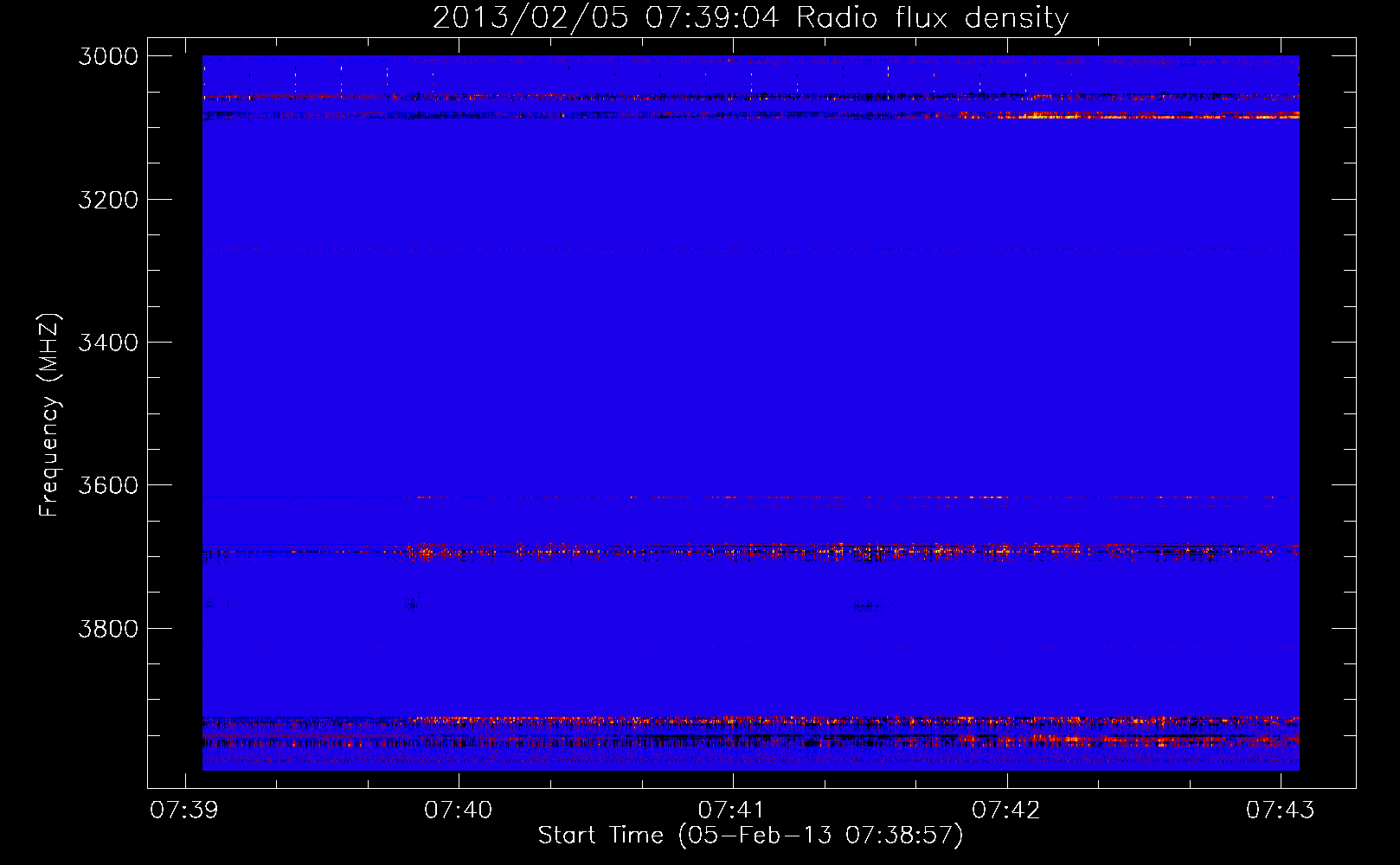Click the '07:40' time axis label

[458, 810]
